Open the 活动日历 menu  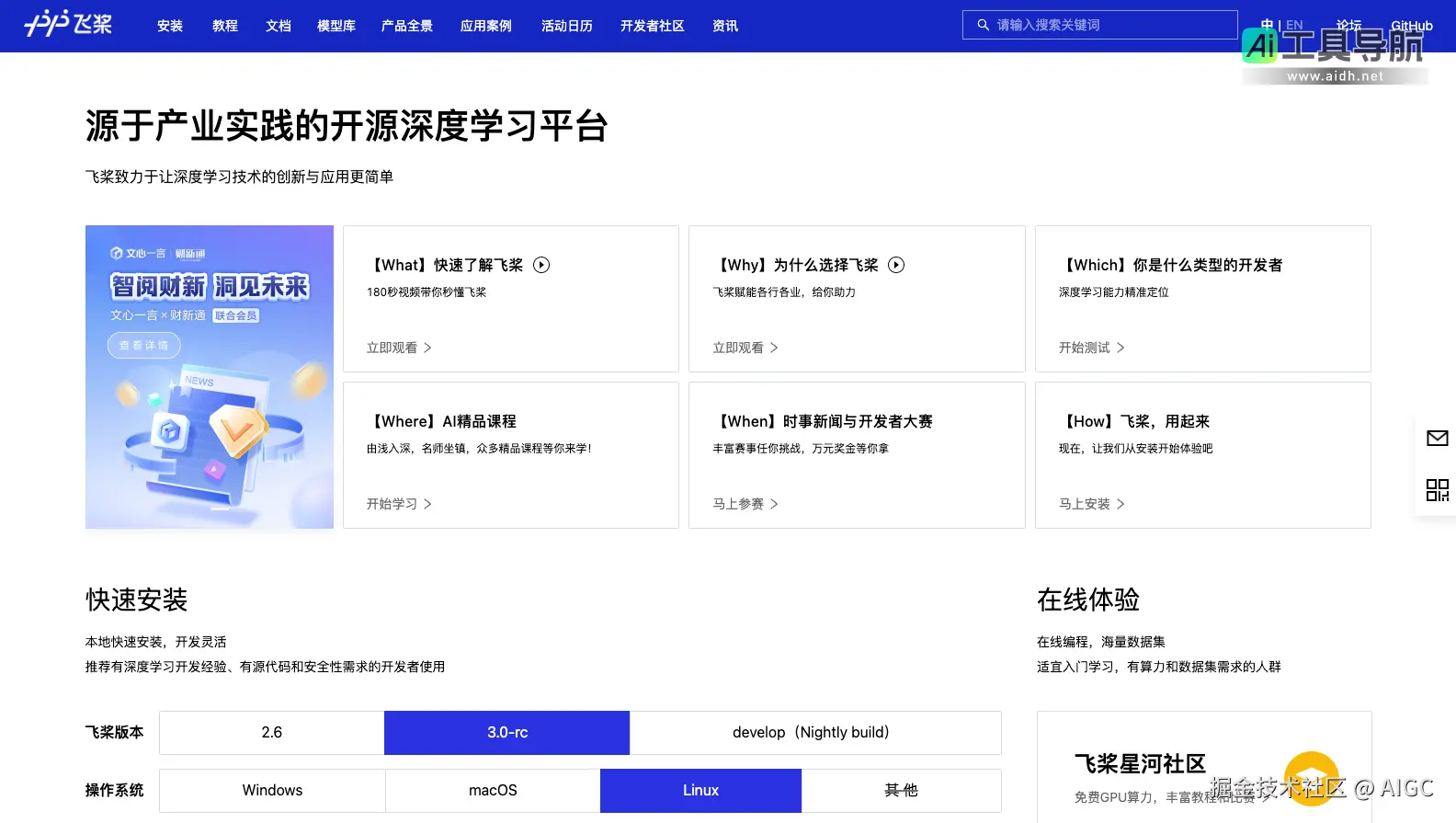click(x=567, y=26)
